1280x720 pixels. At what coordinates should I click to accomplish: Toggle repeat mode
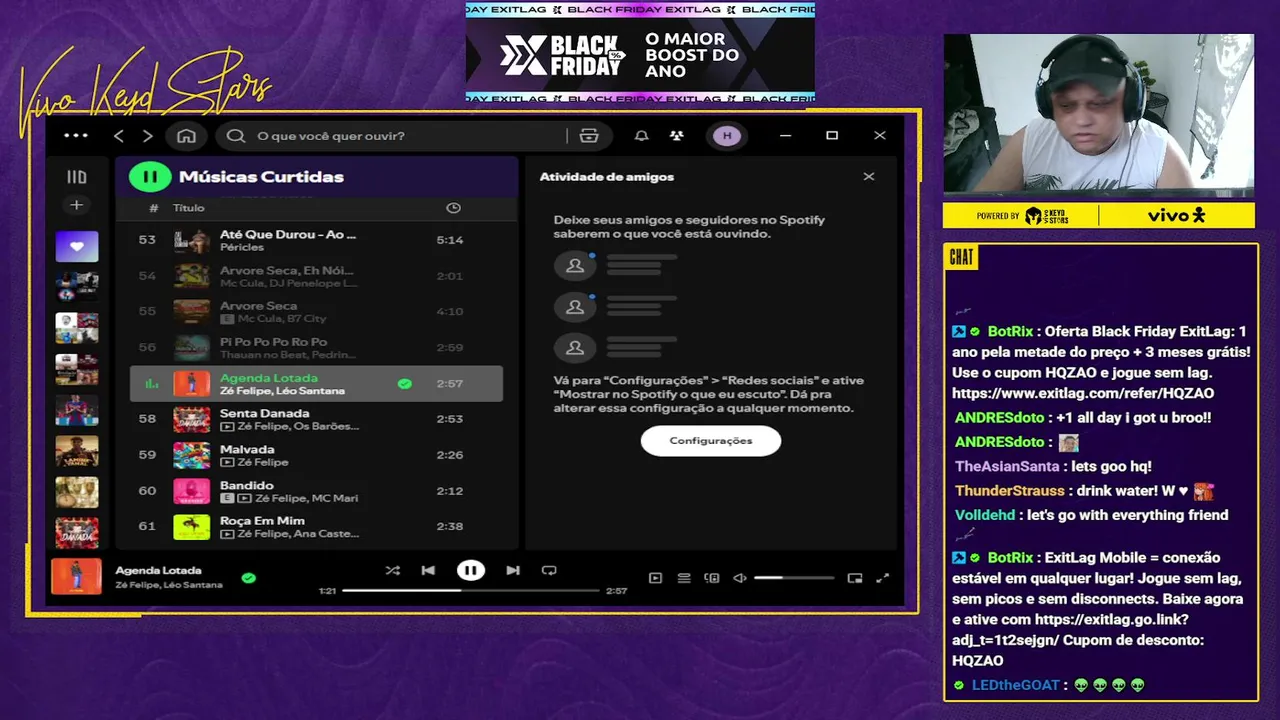[x=549, y=570]
